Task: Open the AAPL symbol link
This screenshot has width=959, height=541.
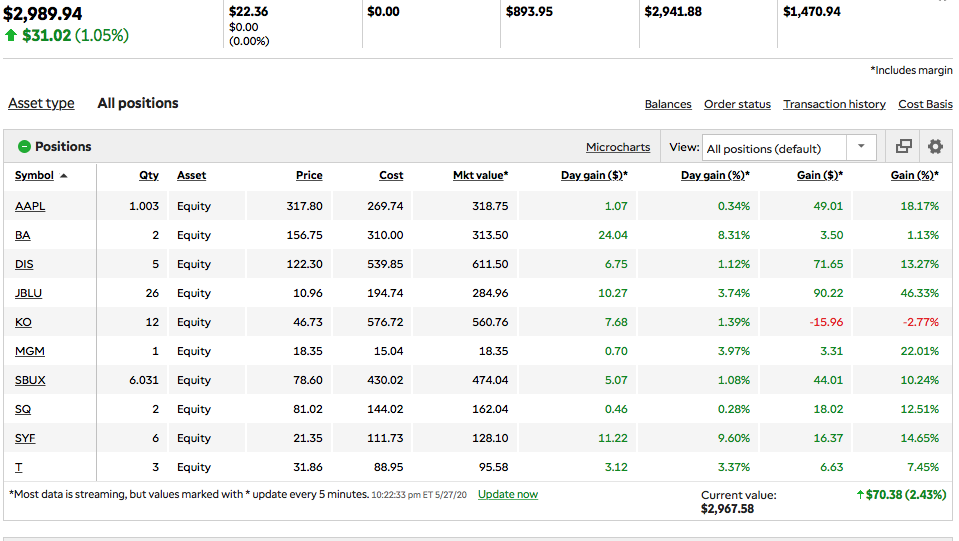Action: pos(30,206)
